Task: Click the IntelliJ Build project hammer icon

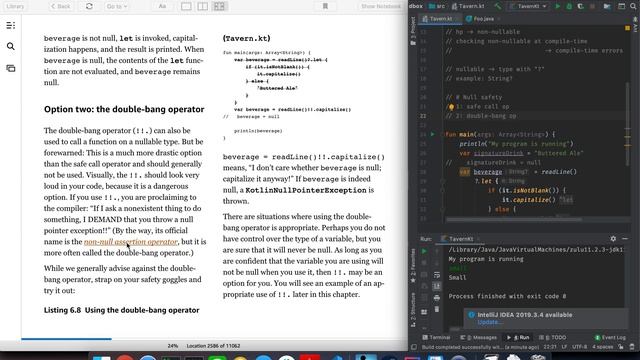Action: click(x=497, y=6)
